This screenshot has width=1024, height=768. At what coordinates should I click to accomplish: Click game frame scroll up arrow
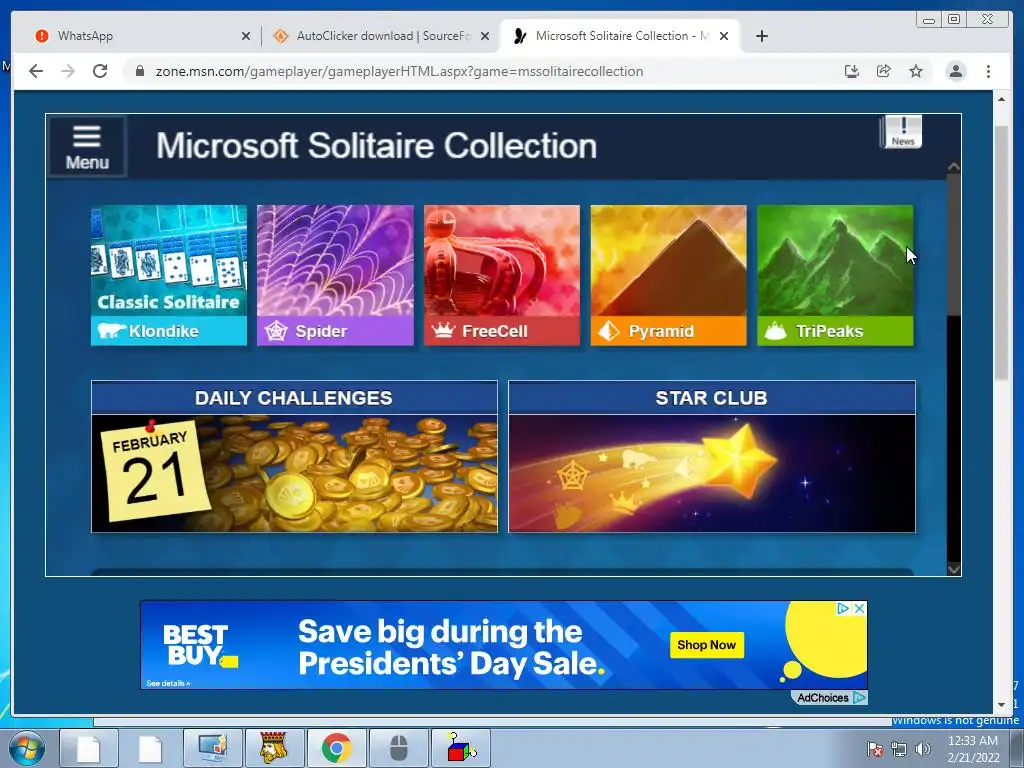pos(953,167)
